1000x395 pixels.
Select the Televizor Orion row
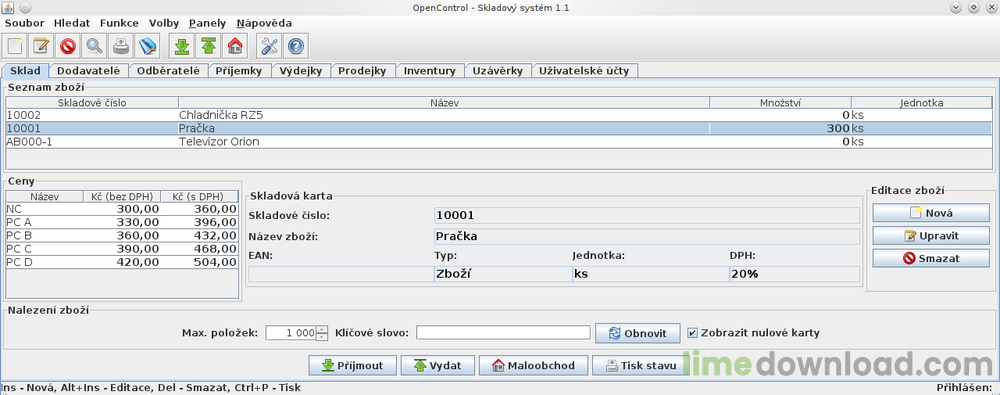(x=499, y=141)
